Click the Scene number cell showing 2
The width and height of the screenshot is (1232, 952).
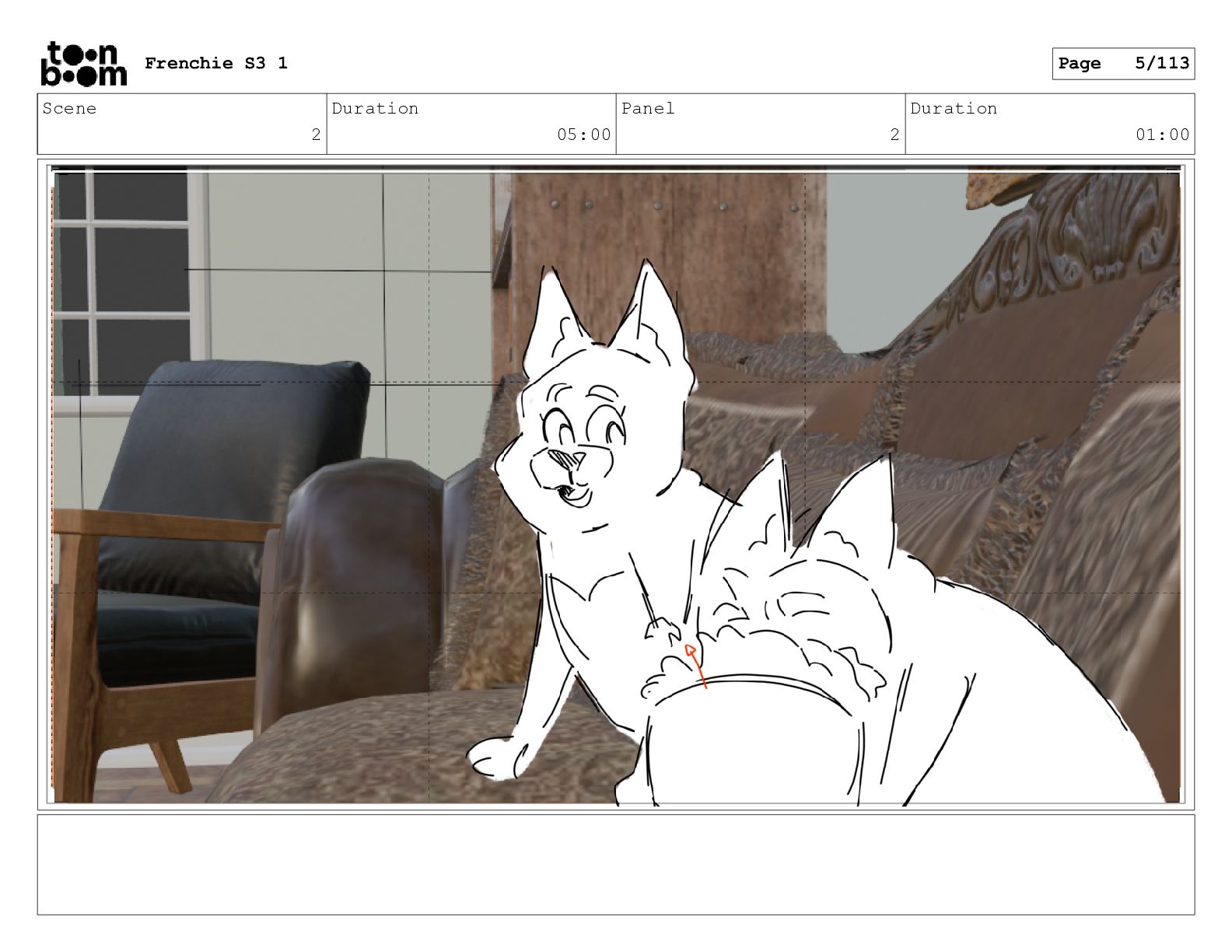tap(182, 124)
